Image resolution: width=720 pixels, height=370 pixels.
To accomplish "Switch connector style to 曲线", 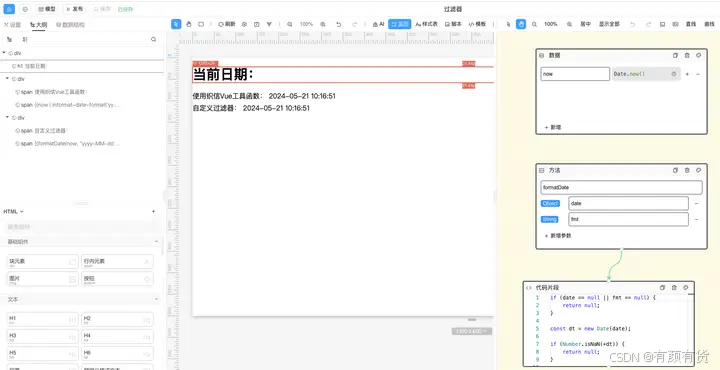I will (x=709, y=24).
